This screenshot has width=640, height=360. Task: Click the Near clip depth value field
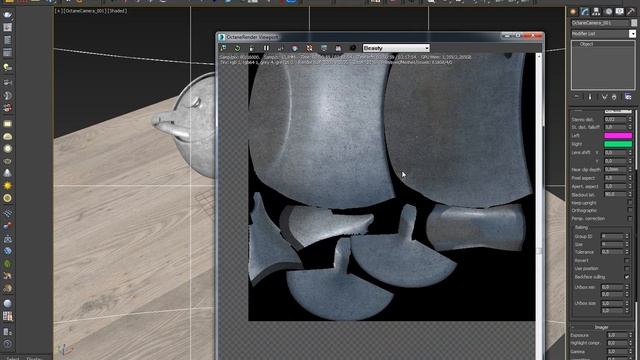(x=615, y=169)
